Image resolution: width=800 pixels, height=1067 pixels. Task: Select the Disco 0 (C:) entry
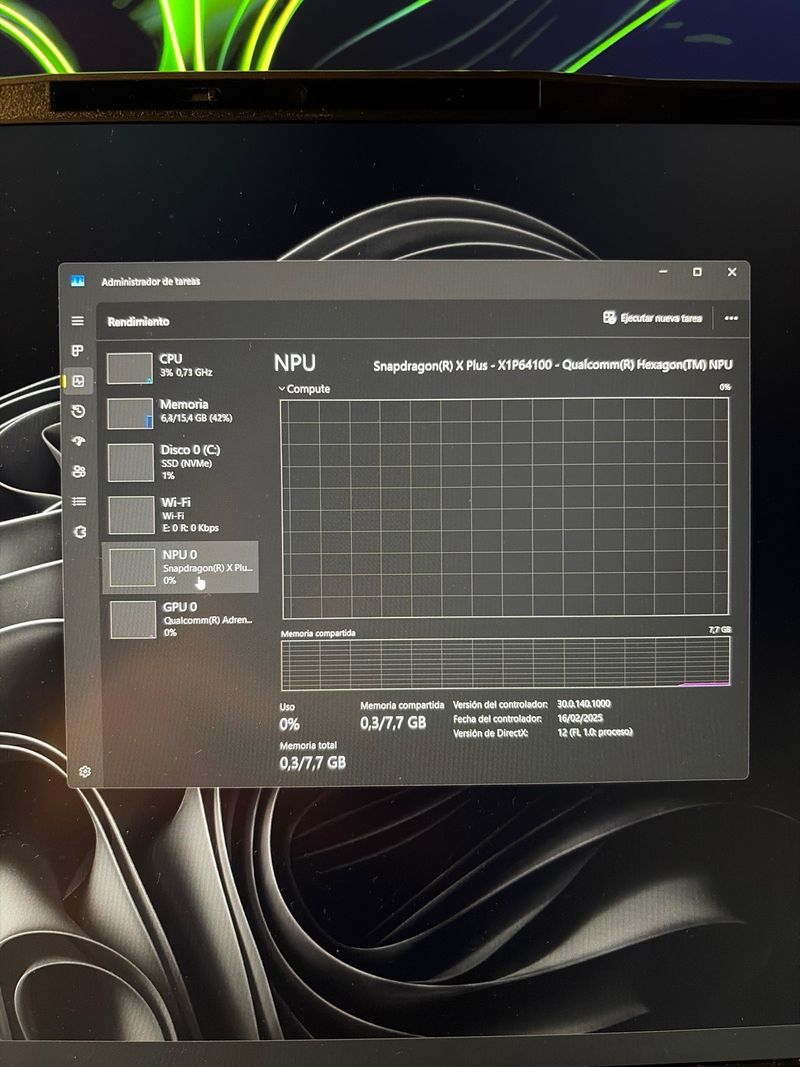point(180,462)
